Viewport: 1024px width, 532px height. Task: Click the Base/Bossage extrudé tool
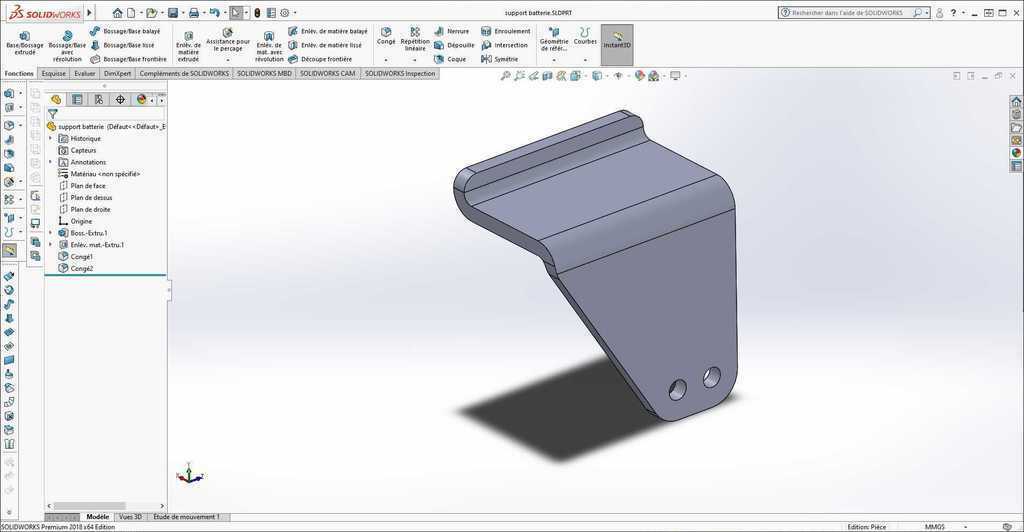[x=24, y=43]
